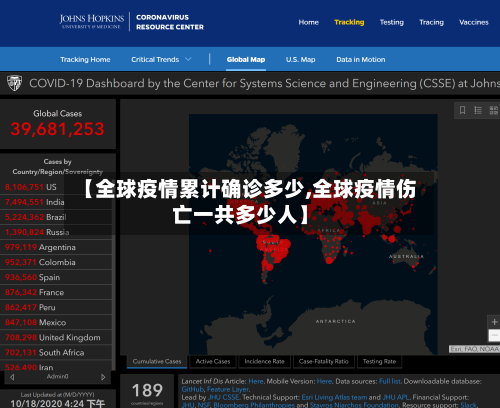Open Testing in the top navigation
Image resolution: width=500 pixels, height=408 pixels.
point(392,22)
